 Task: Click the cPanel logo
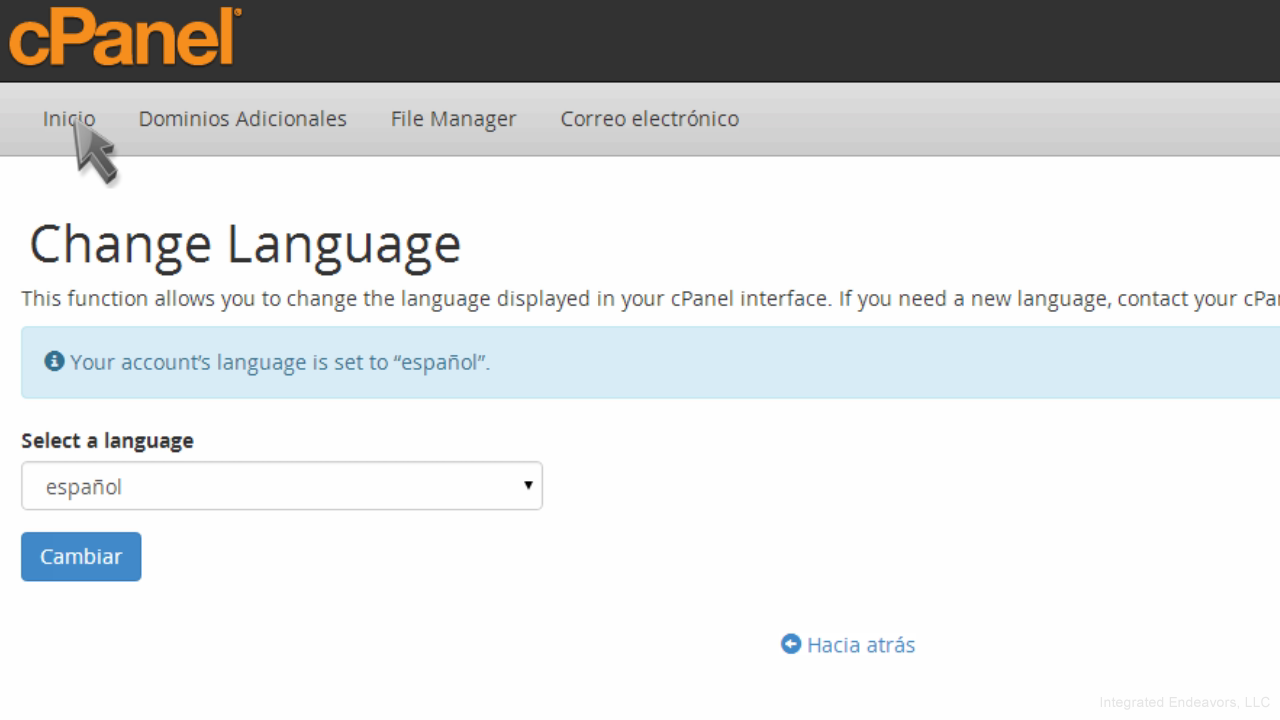click(124, 37)
